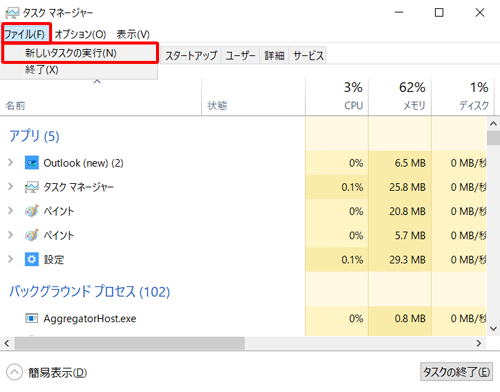The width and height of the screenshot is (500, 392).
Task: Switch to the ユーザー tab
Action: click(x=240, y=55)
